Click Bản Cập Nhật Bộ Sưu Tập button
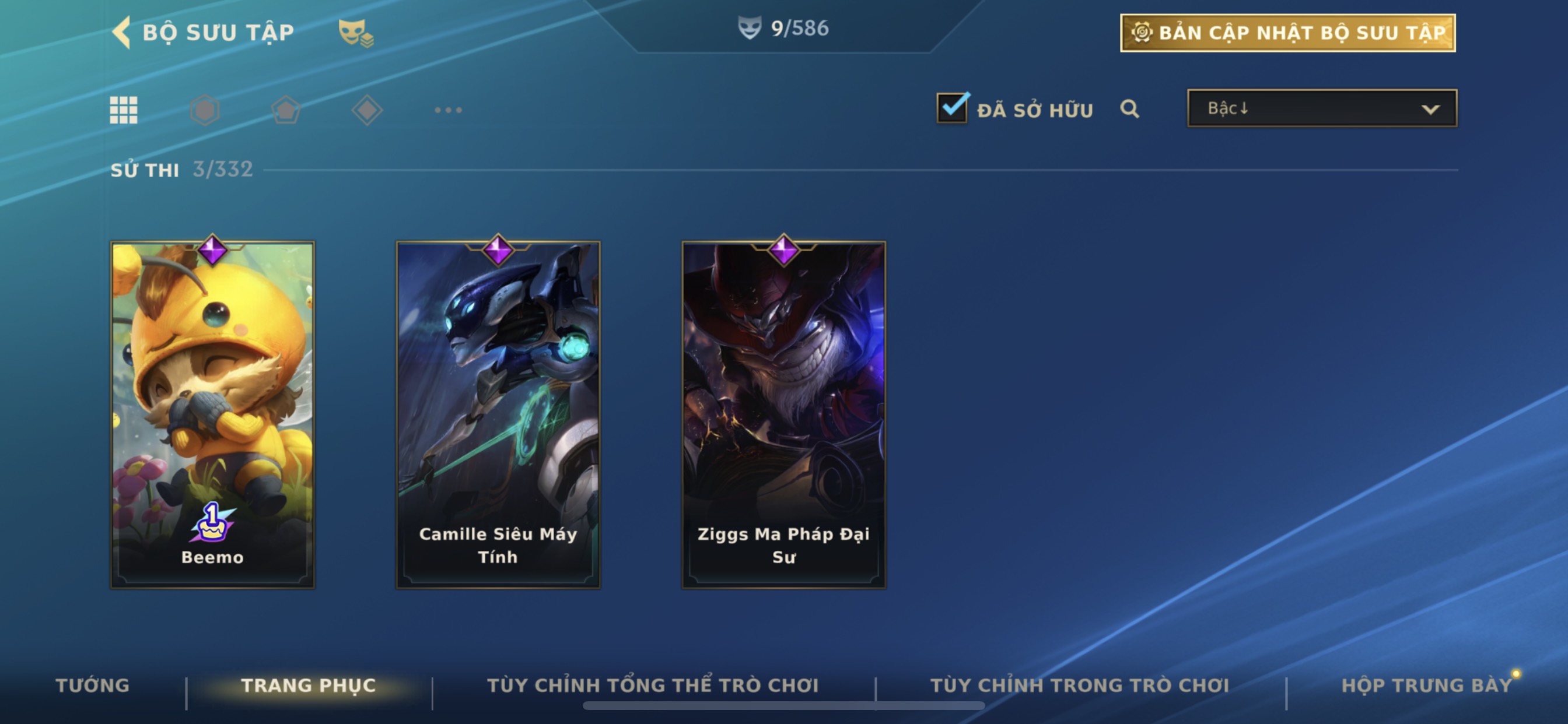 coord(1288,33)
